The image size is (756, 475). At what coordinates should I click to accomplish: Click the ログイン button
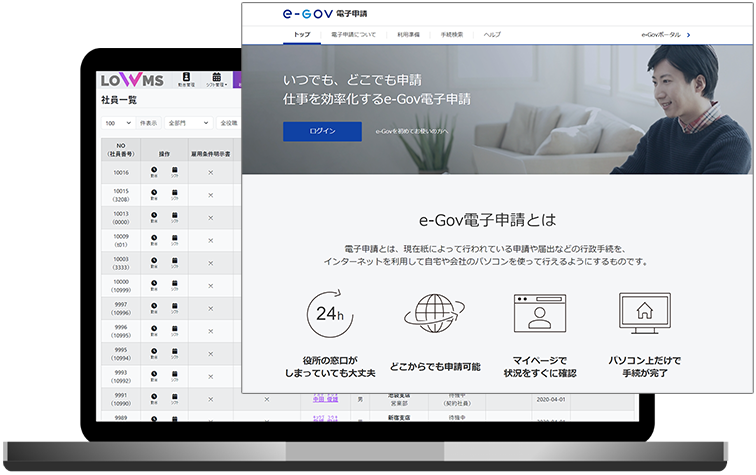point(322,131)
